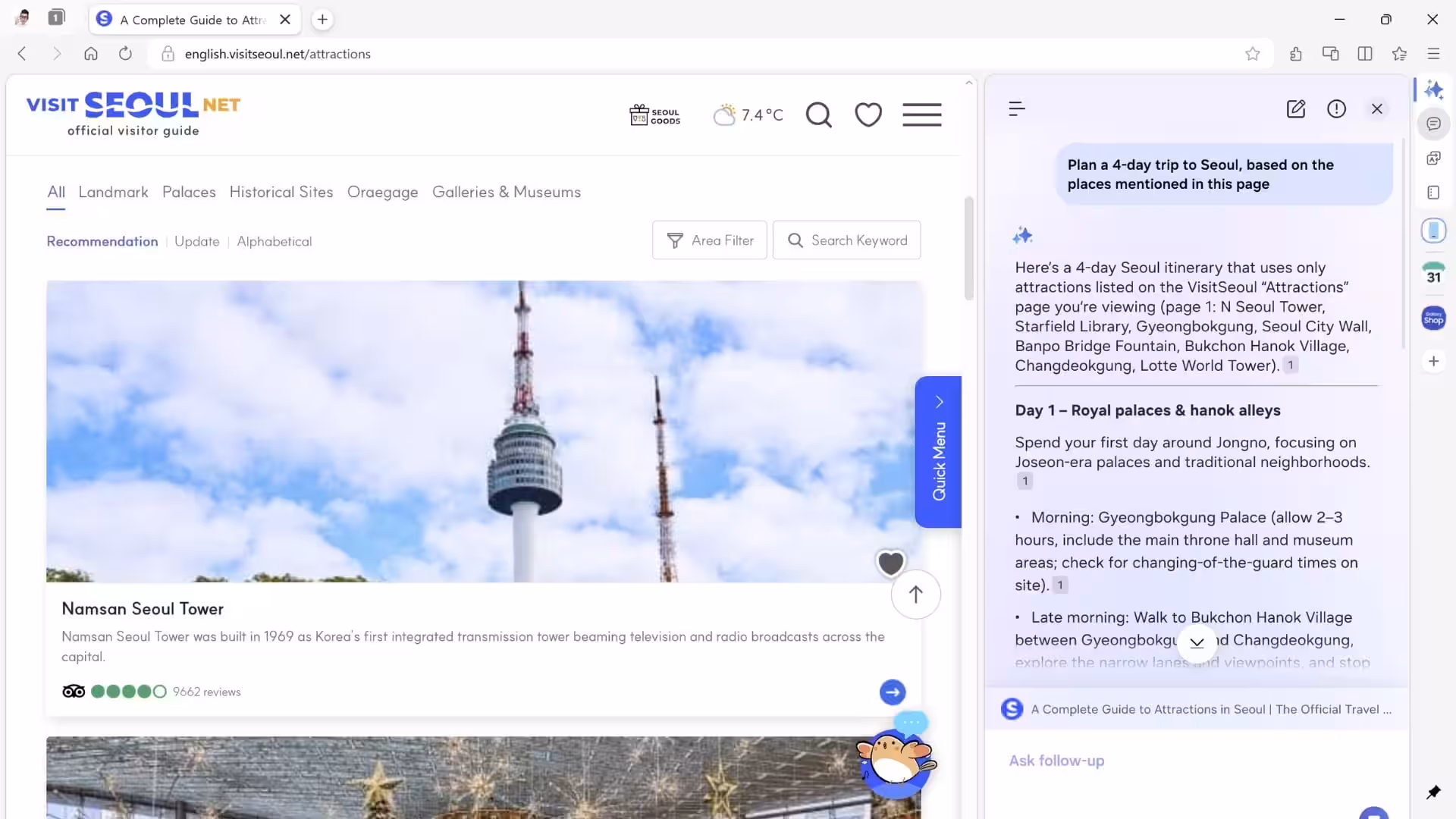The image size is (1456, 819).
Task: Open the Seoul Goods icon in the header
Action: coord(654,115)
